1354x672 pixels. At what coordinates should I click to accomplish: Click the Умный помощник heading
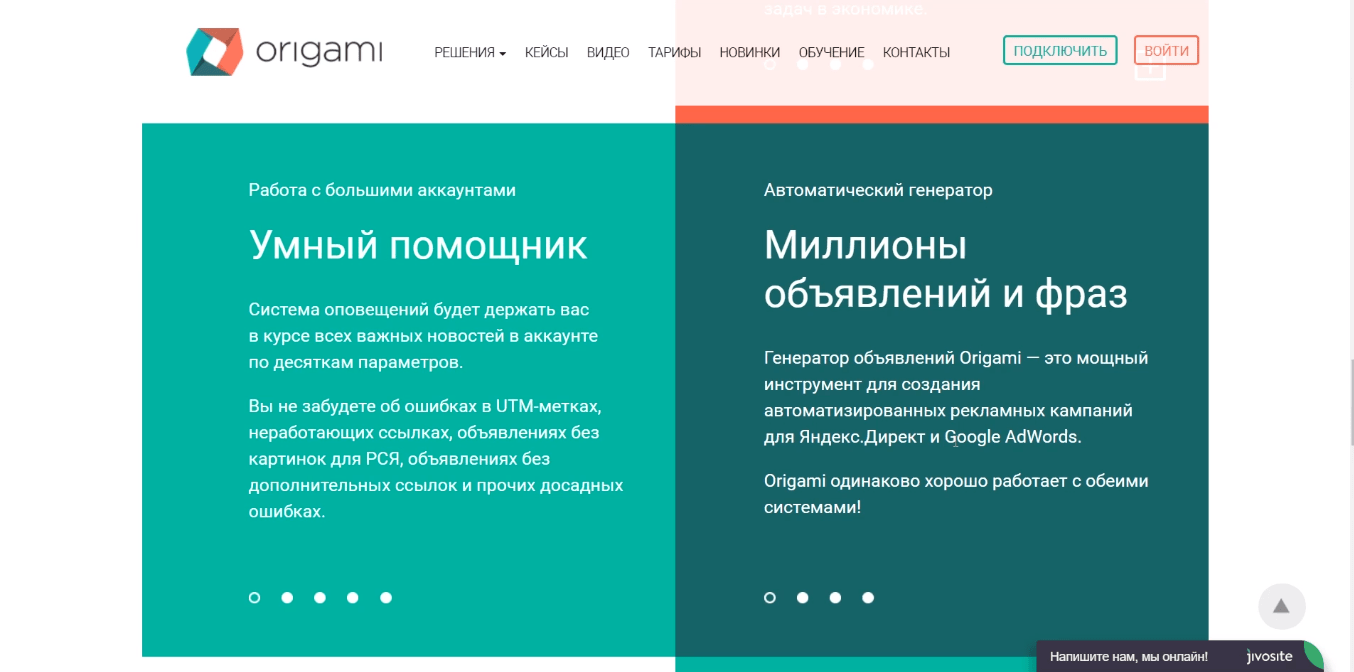coord(418,246)
